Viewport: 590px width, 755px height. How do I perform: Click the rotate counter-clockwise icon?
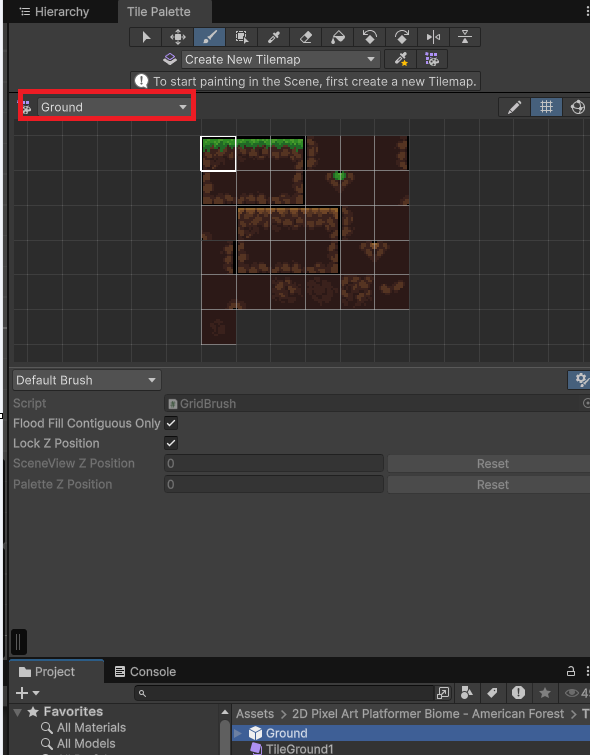369,37
